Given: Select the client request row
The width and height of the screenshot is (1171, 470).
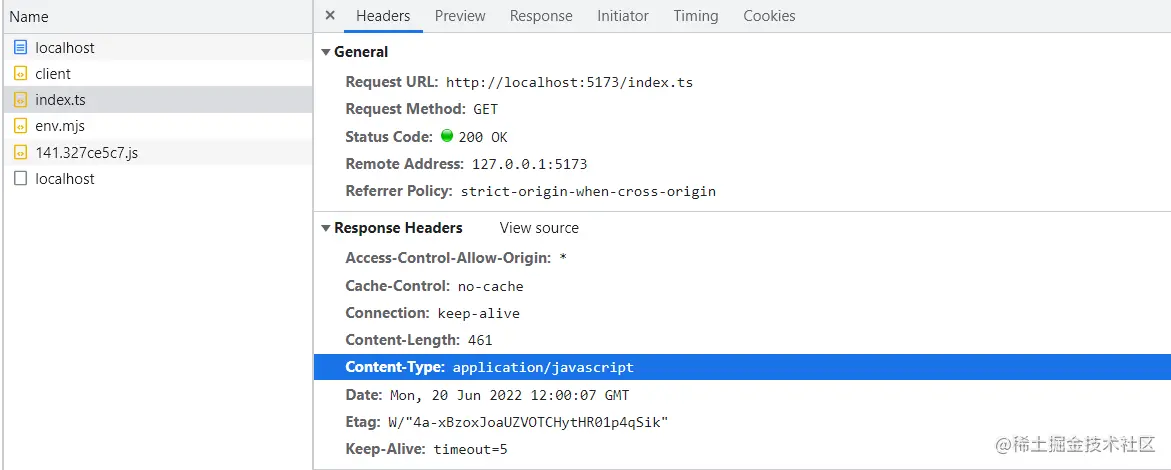Looking at the screenshot, I should (x=157, y=73).
